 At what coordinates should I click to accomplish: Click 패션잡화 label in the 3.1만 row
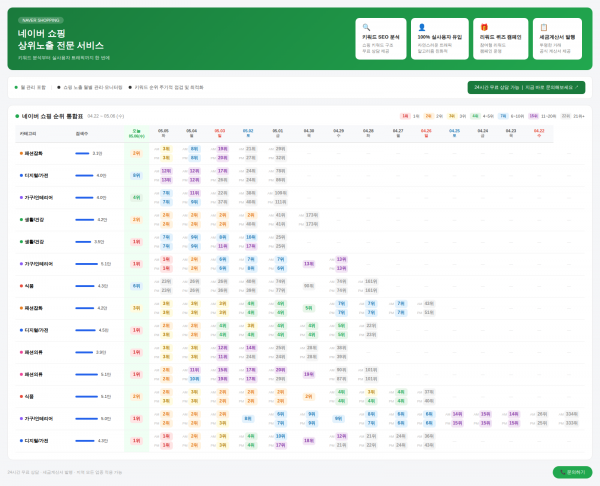(34, 153)
